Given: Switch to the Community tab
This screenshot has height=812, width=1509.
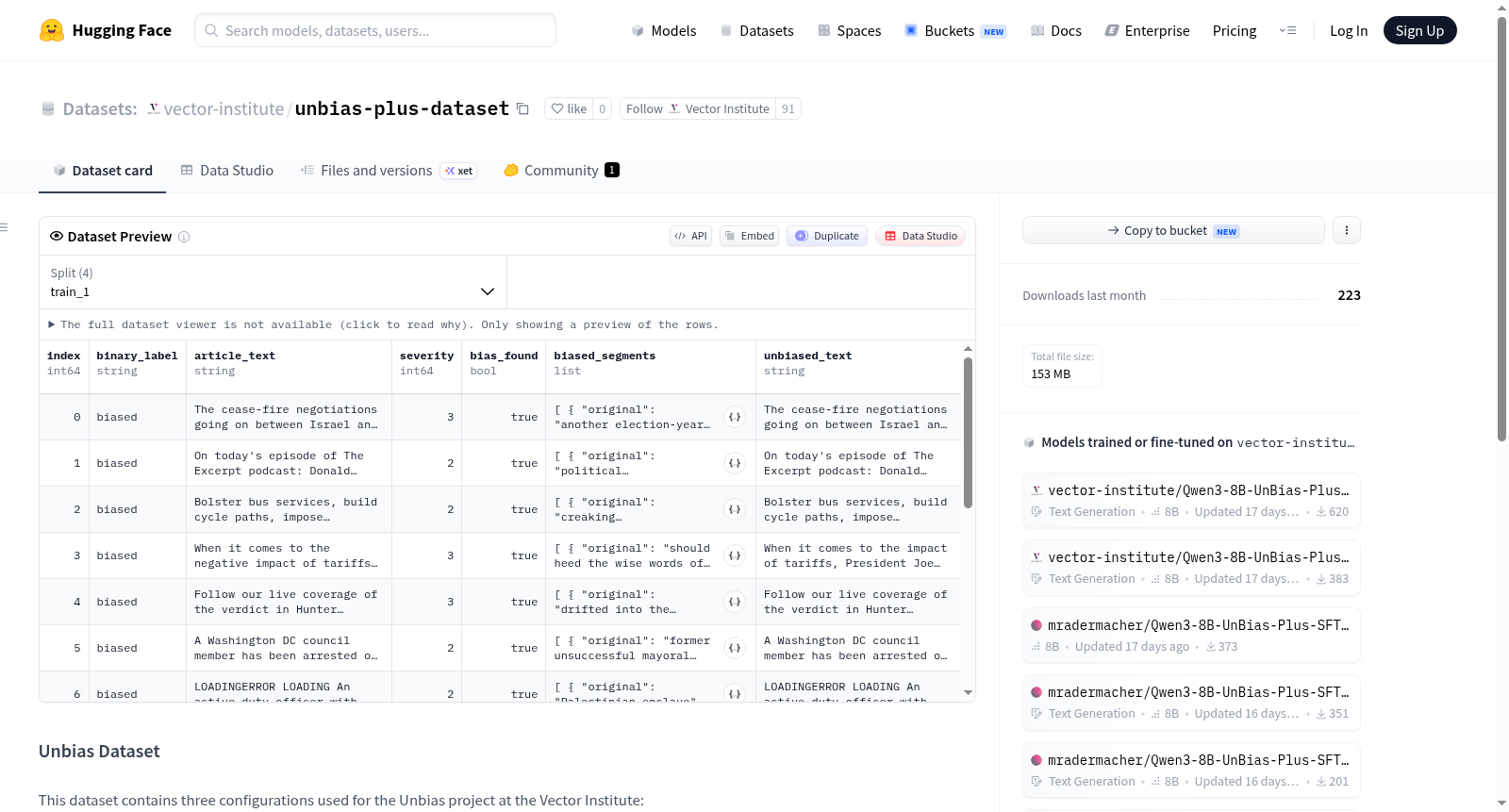Looking at the screenshot, I should point(561,171).
